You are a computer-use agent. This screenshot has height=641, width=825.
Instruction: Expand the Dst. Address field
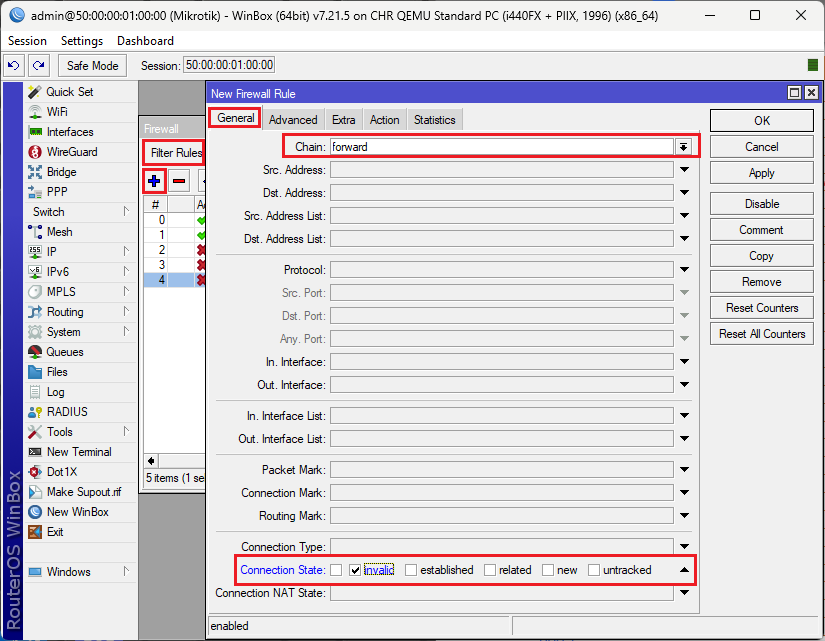coord(685,193)
